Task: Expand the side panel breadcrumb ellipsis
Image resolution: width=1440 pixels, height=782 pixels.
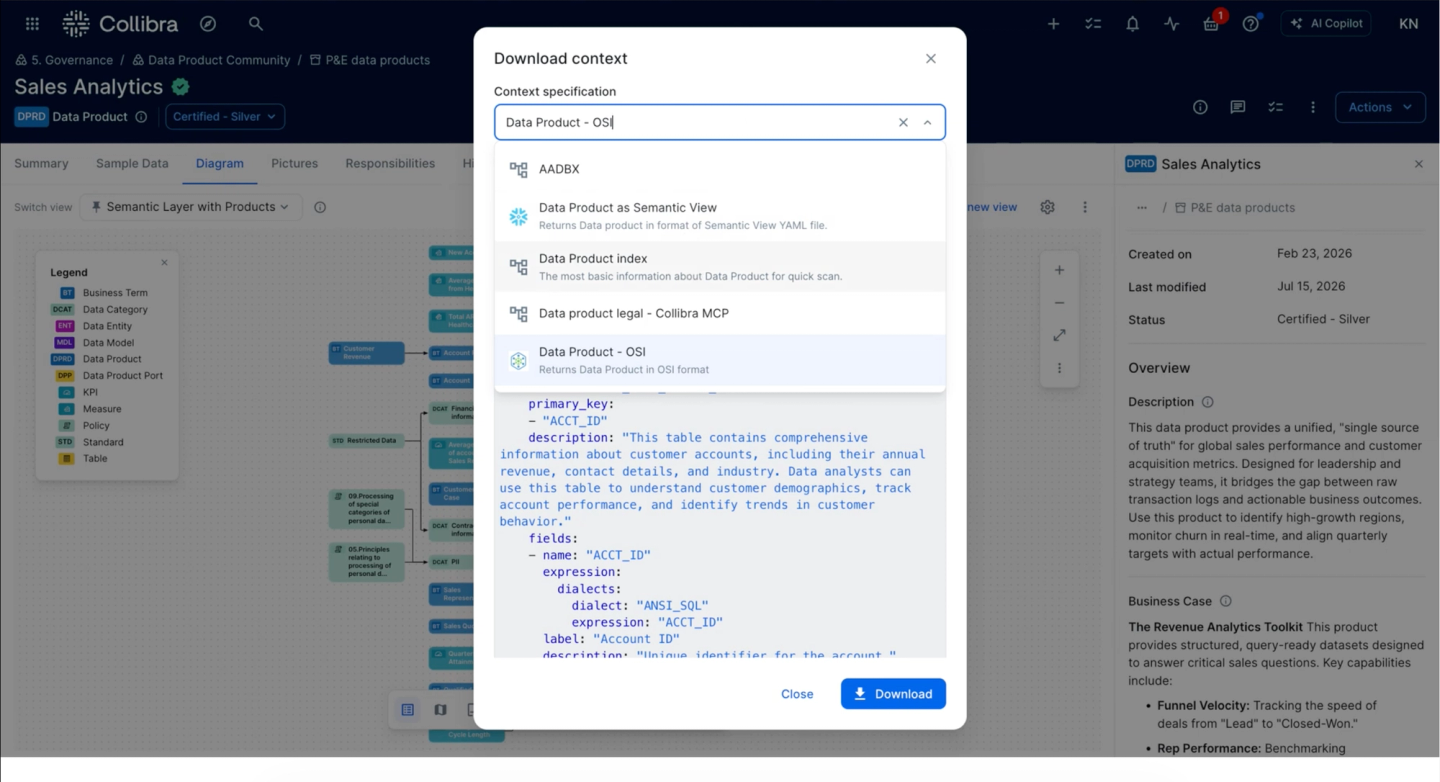Action: 1141,208
